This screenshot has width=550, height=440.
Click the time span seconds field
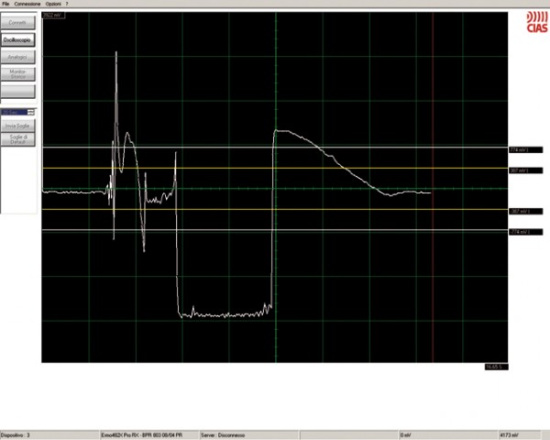[14, 112]
